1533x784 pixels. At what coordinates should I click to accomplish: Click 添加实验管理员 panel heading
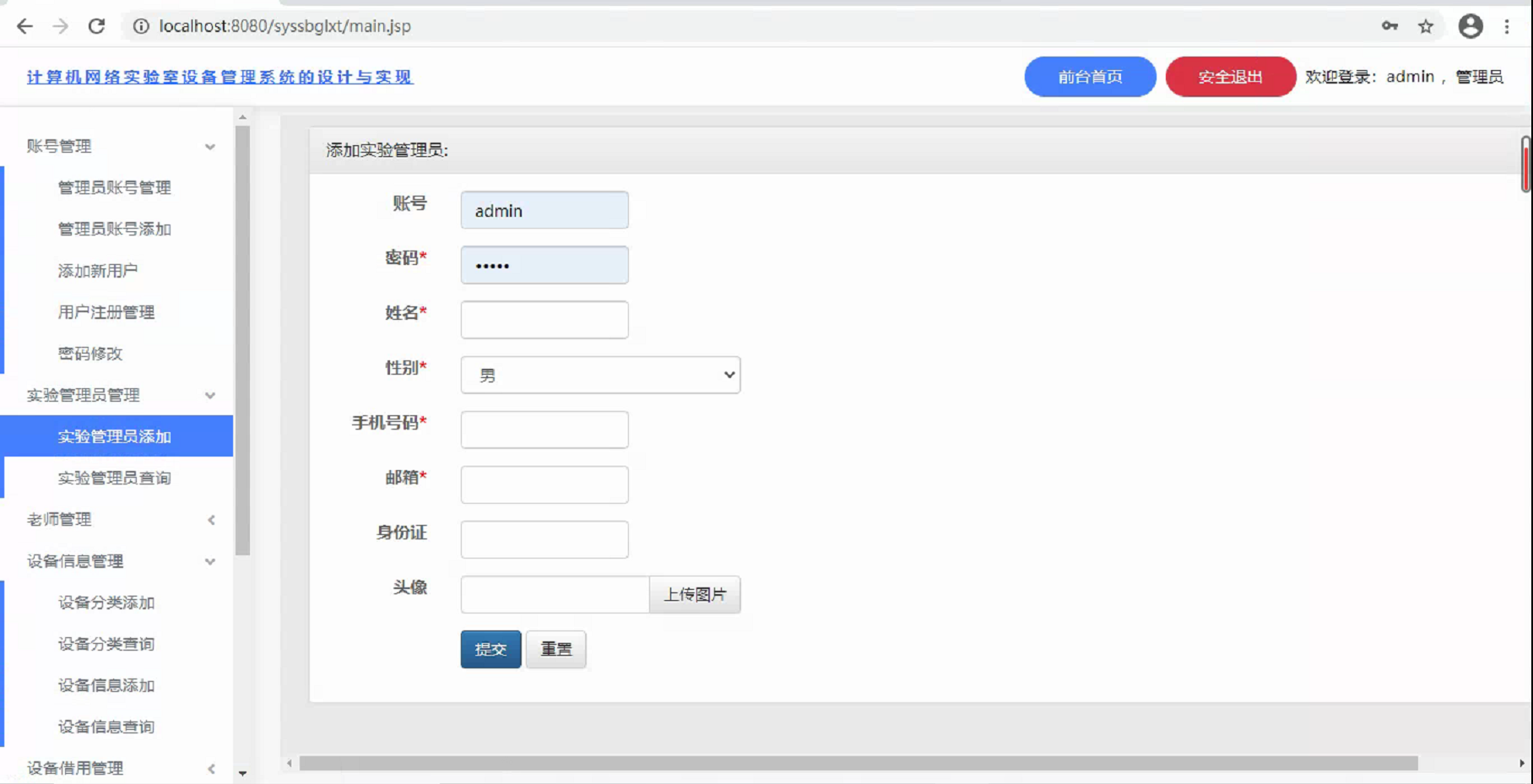tap(387, 150)
